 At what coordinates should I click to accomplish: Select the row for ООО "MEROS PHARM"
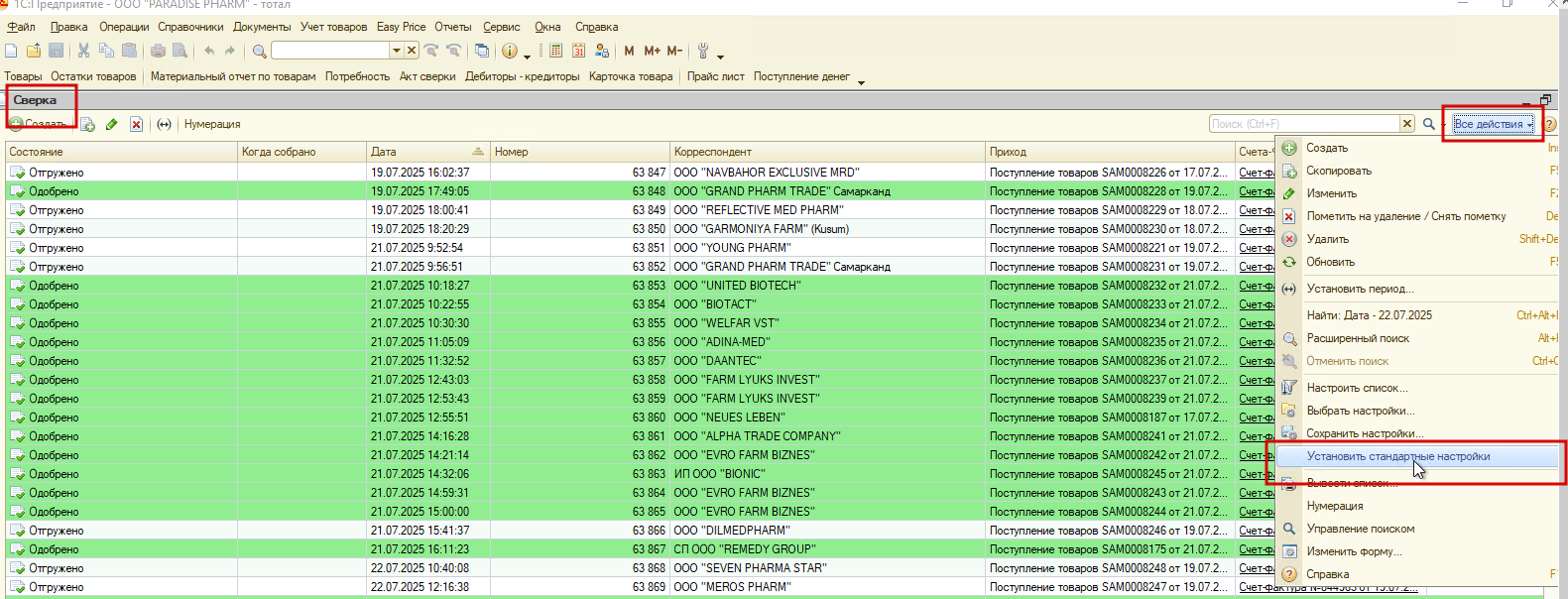(x=640, y=587)
